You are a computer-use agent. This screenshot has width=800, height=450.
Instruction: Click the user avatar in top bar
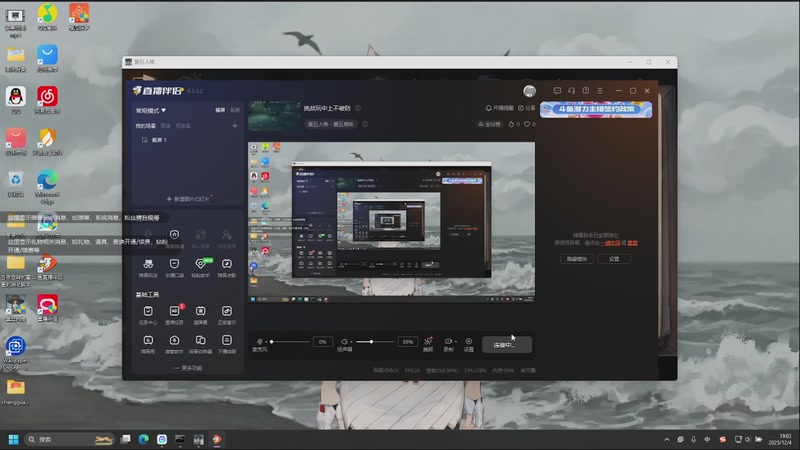point(530,91)
